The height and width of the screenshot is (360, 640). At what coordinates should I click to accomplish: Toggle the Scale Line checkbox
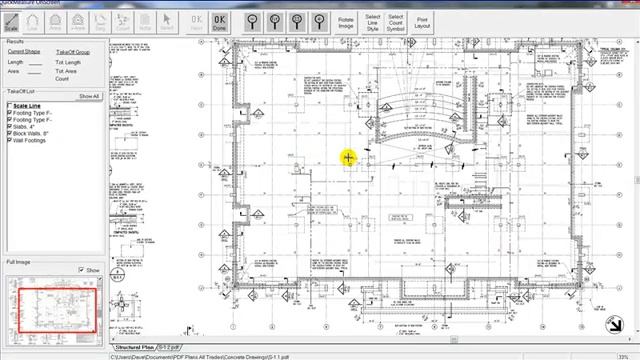[9, 106]
